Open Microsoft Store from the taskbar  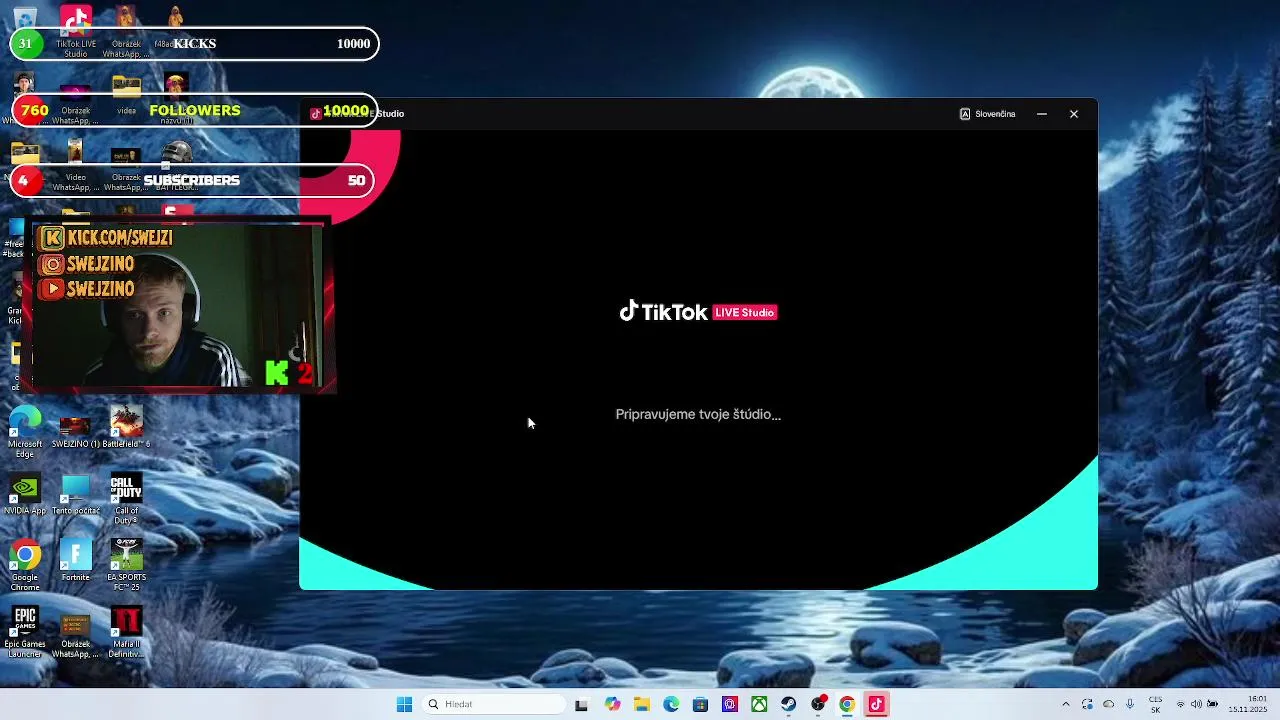pyautogui.click(x=700, y=704)
